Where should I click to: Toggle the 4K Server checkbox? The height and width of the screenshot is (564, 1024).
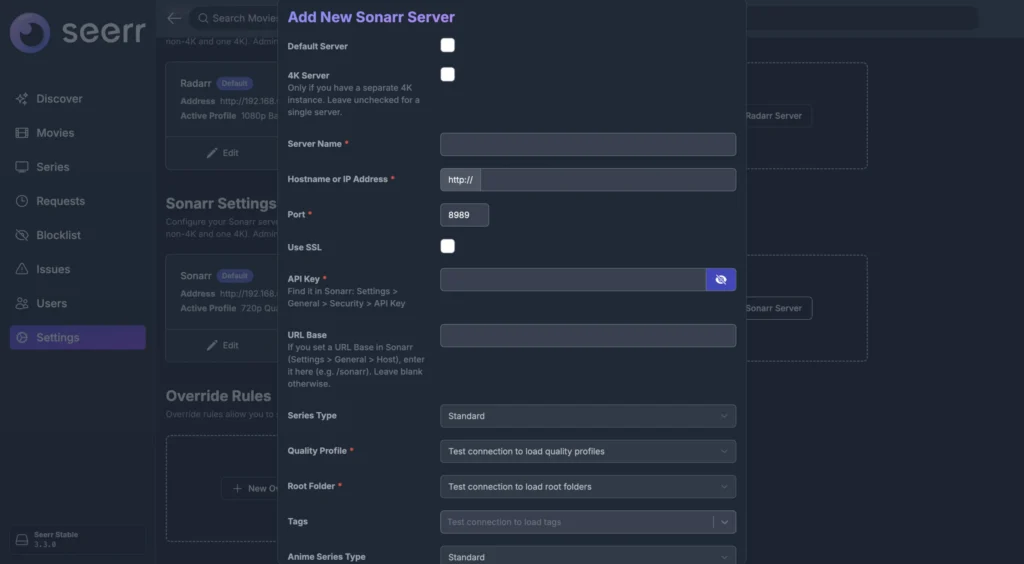(447, 74)
